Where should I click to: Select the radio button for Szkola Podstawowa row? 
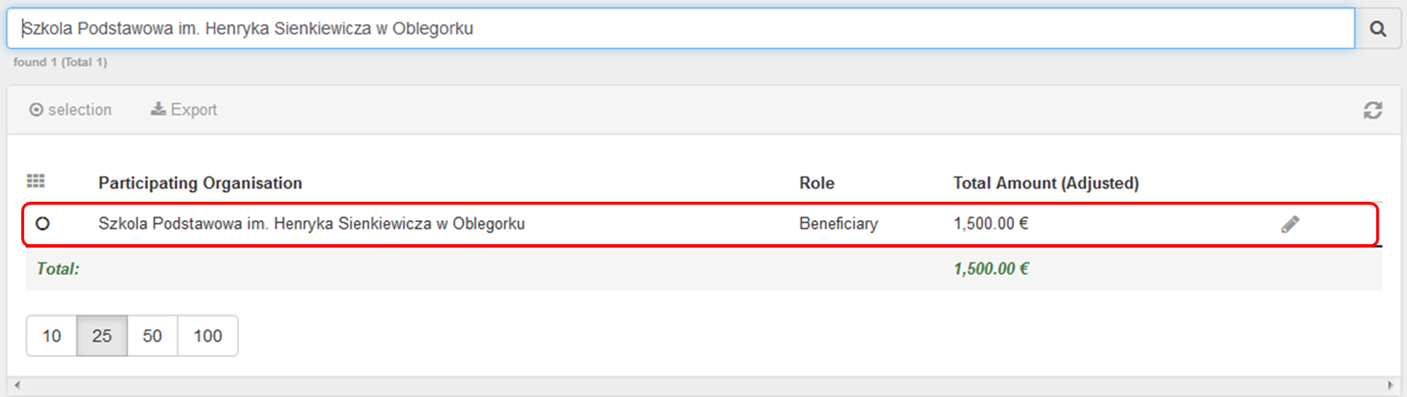pyautogui.click(x=42, y=224)
